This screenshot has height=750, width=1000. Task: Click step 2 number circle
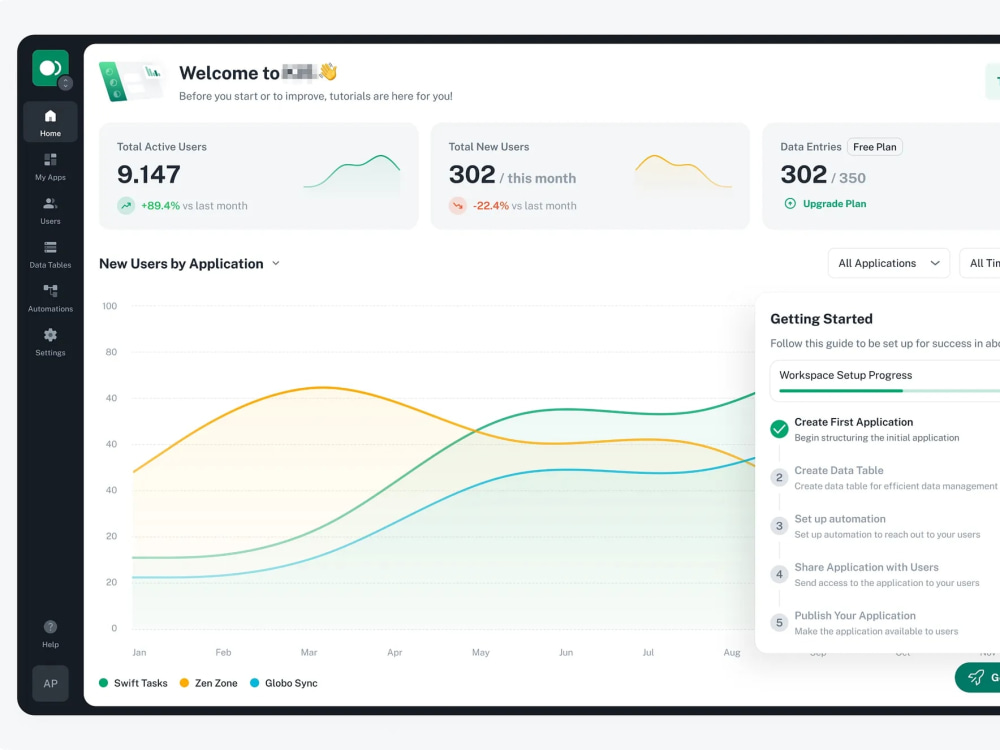[779, 478]
